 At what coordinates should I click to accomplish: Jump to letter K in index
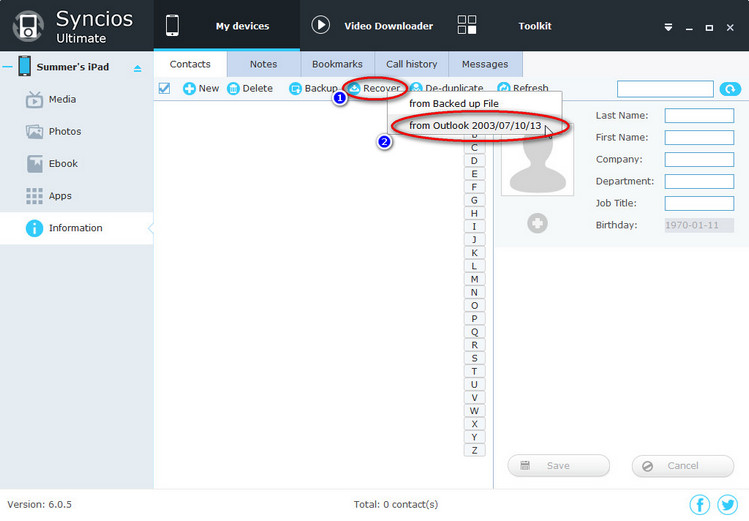pos(474,253)
